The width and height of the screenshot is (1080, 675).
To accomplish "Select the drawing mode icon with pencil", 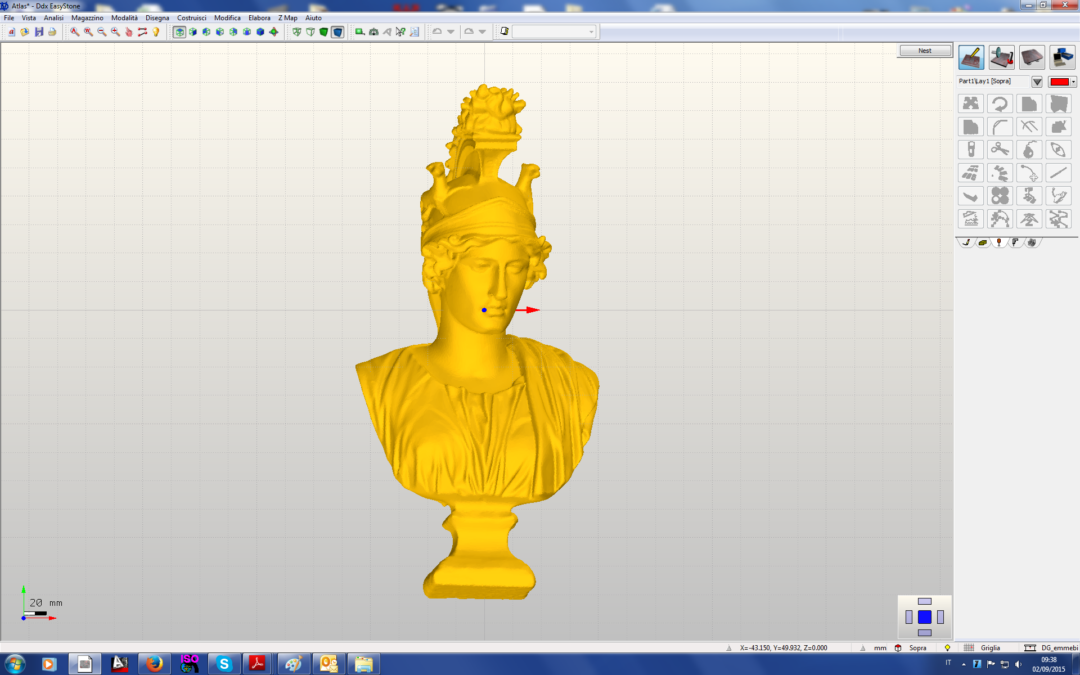I will click(970, 57).
